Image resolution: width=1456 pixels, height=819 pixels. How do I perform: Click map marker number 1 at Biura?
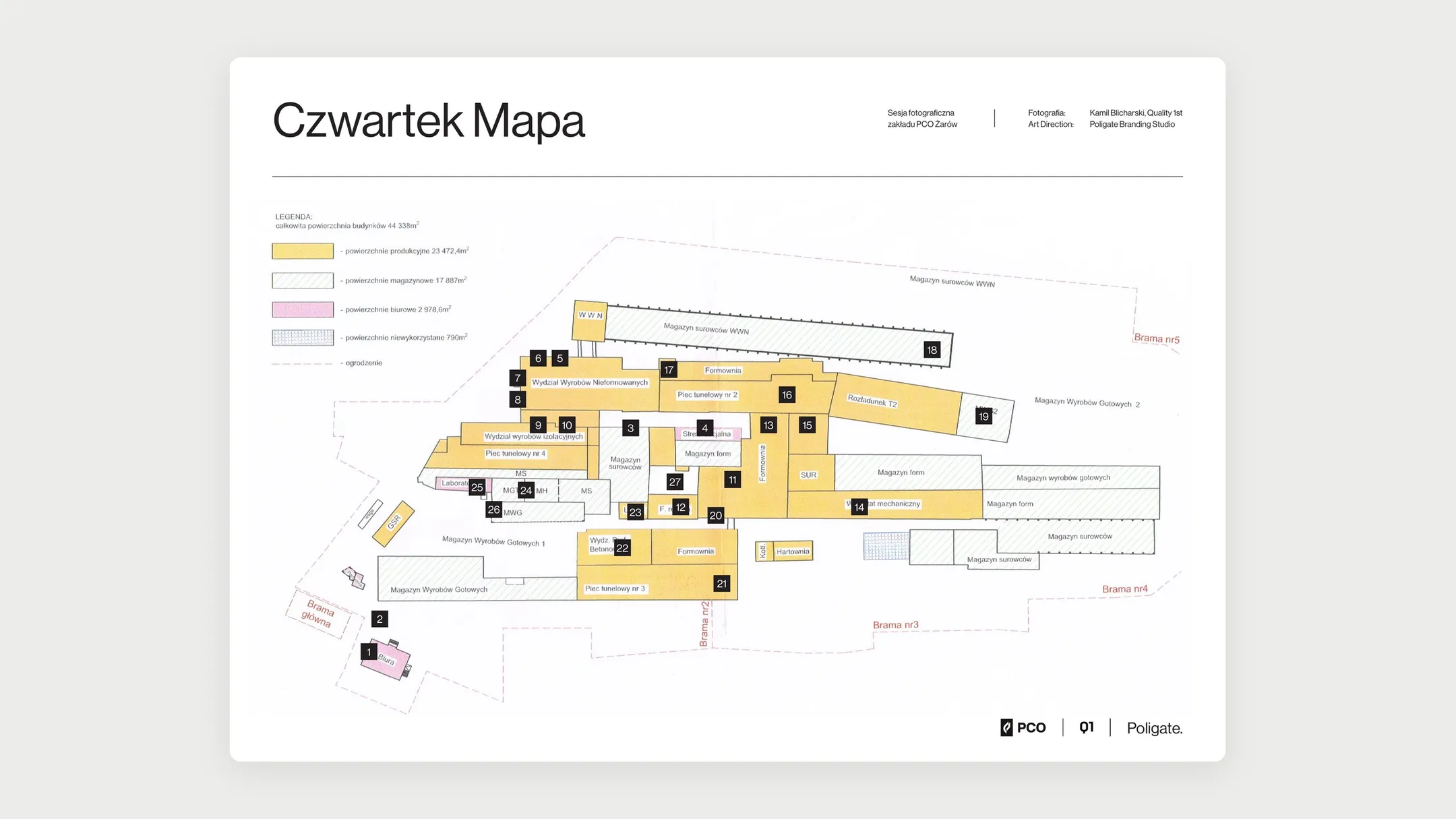[369, 652]
